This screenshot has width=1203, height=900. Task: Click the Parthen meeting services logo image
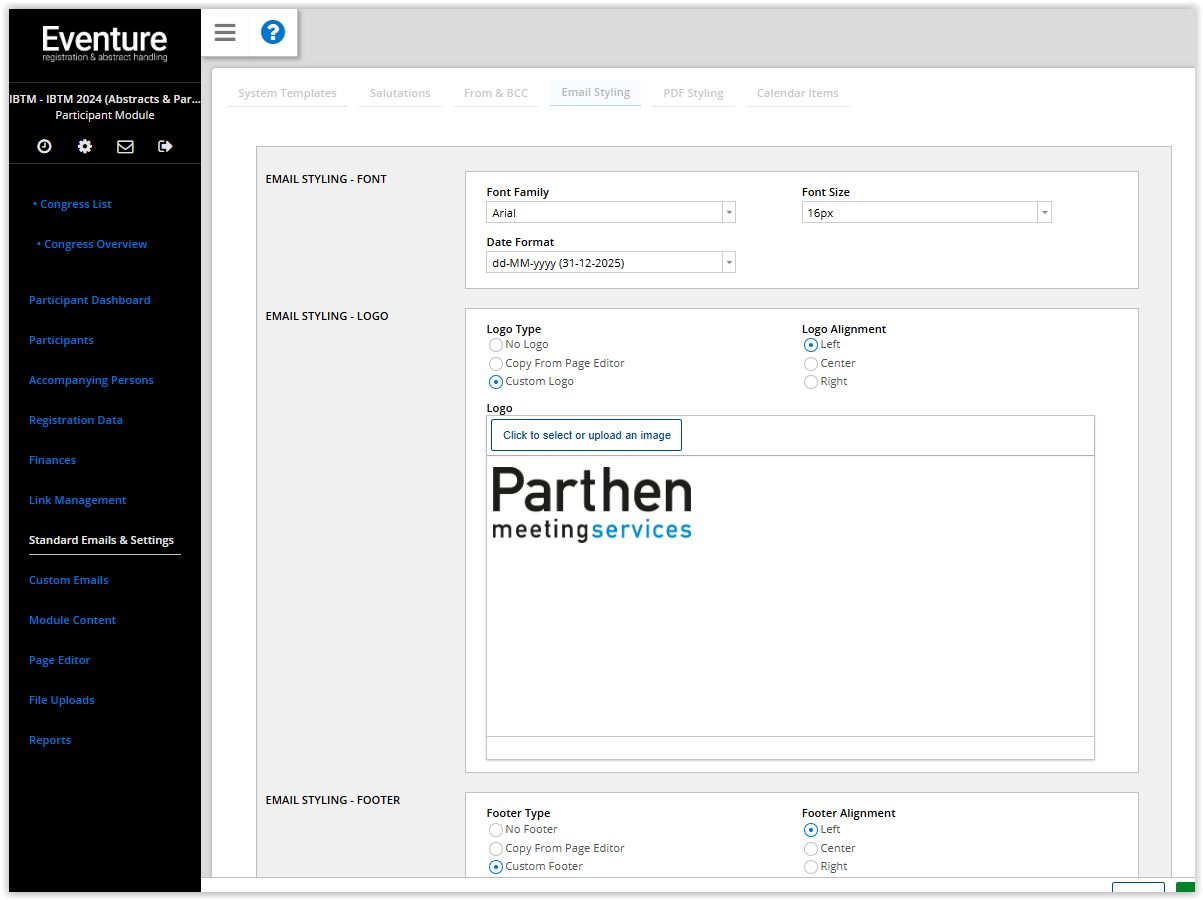point(592,504)
